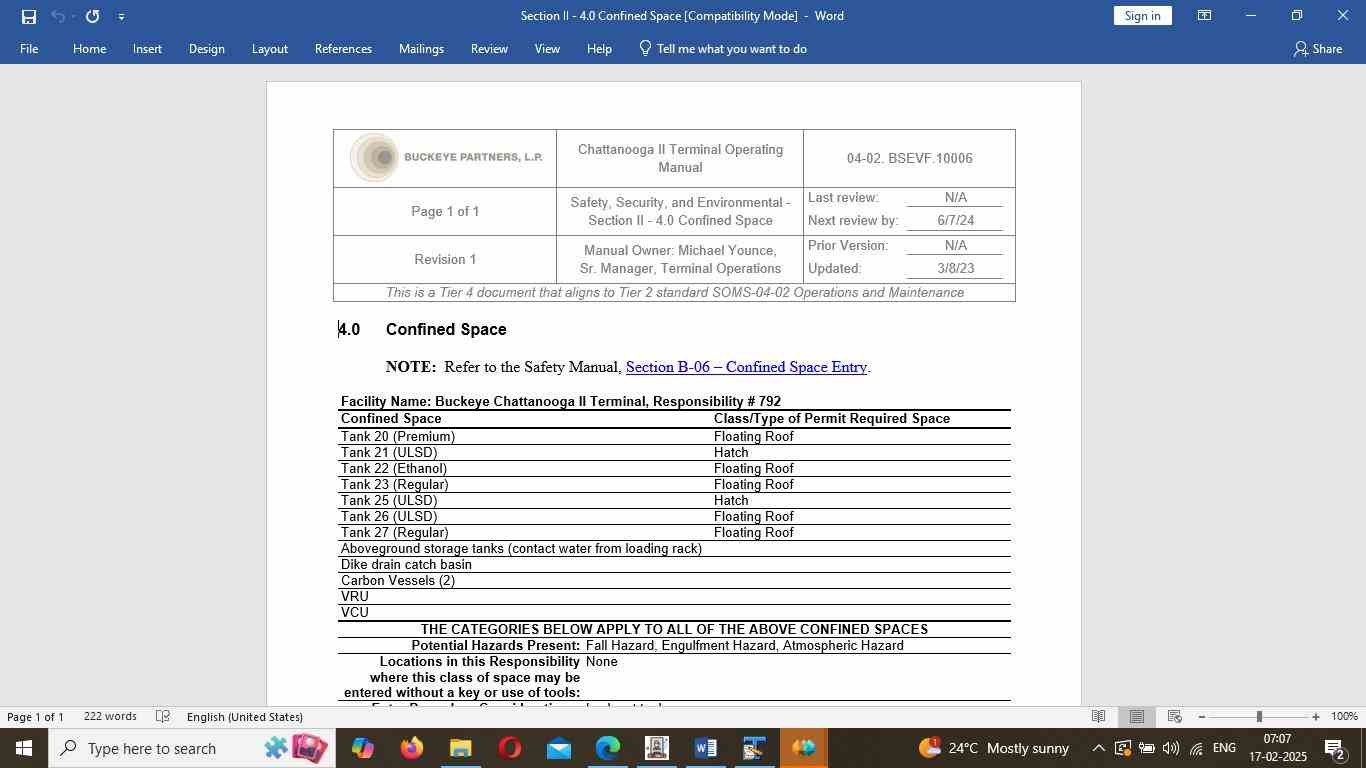Follow the Section B-06 Confined Space Entry link

(746, 367)
